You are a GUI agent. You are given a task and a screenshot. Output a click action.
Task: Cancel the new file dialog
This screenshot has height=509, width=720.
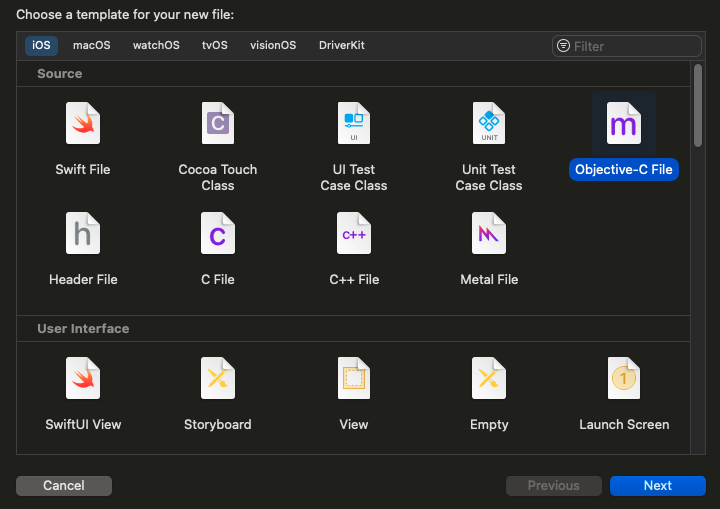pyautogui.click(x=64, y=486)
